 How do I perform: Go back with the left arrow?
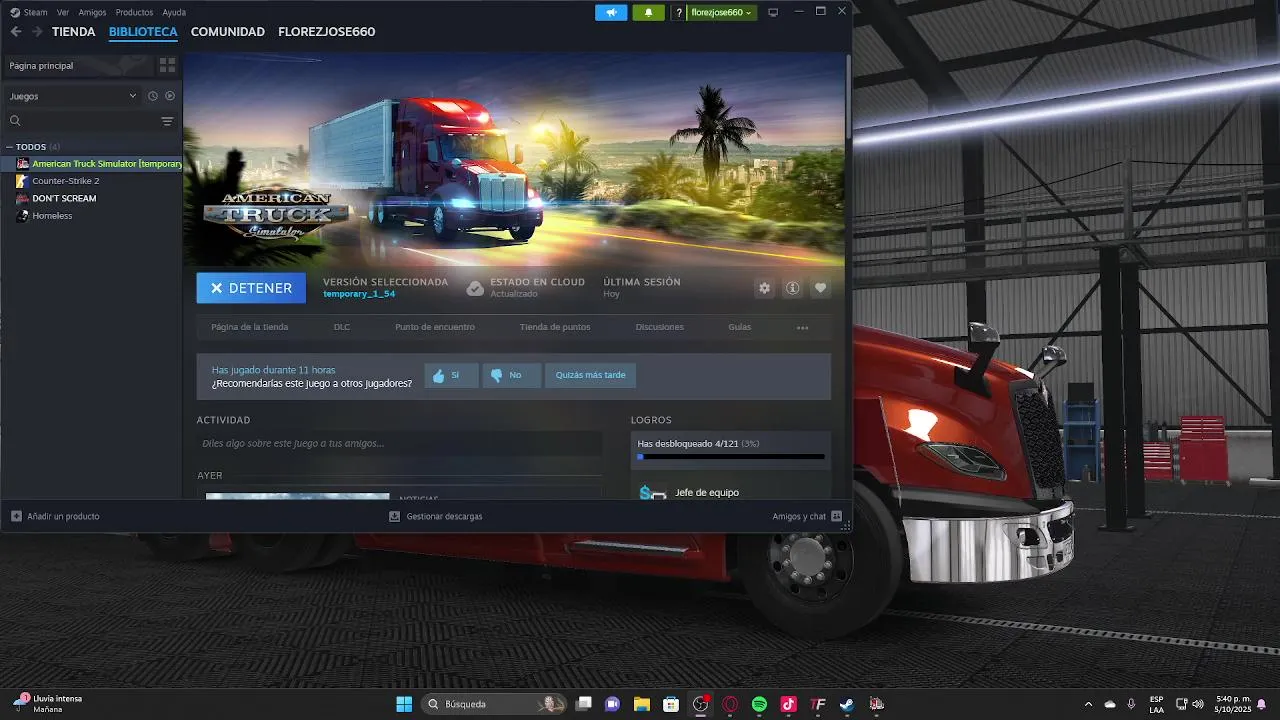click(x=16, y=32)
